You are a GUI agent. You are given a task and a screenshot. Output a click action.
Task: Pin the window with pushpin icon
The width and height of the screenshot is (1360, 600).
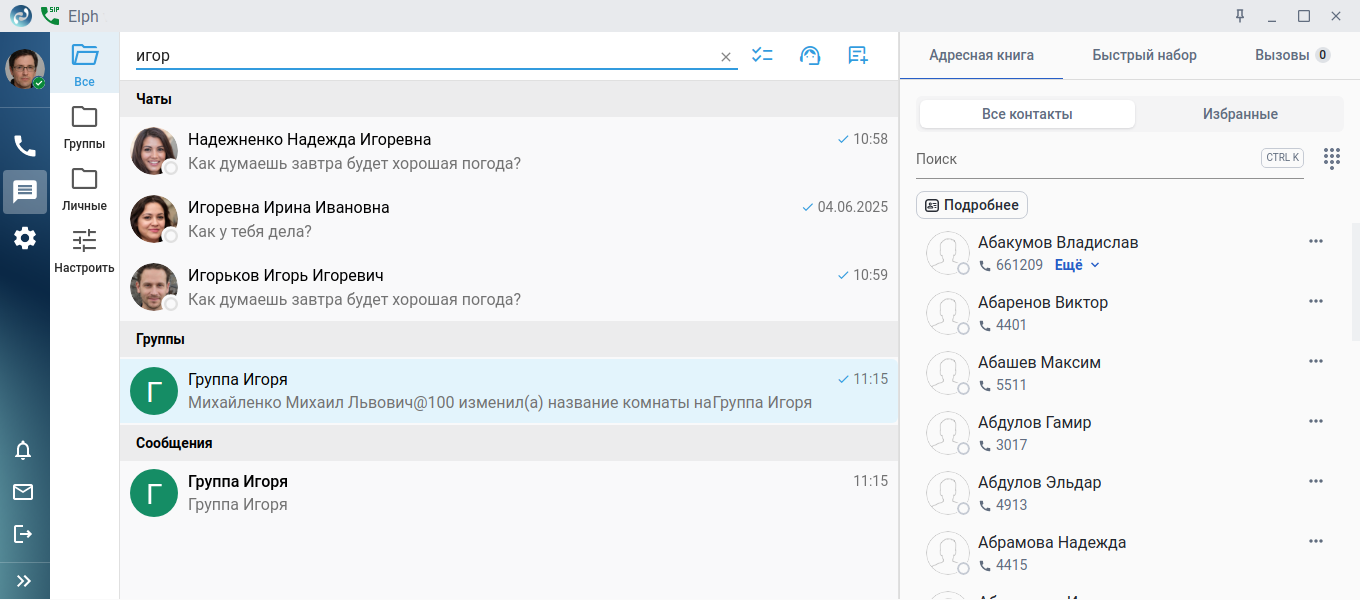1240,16
